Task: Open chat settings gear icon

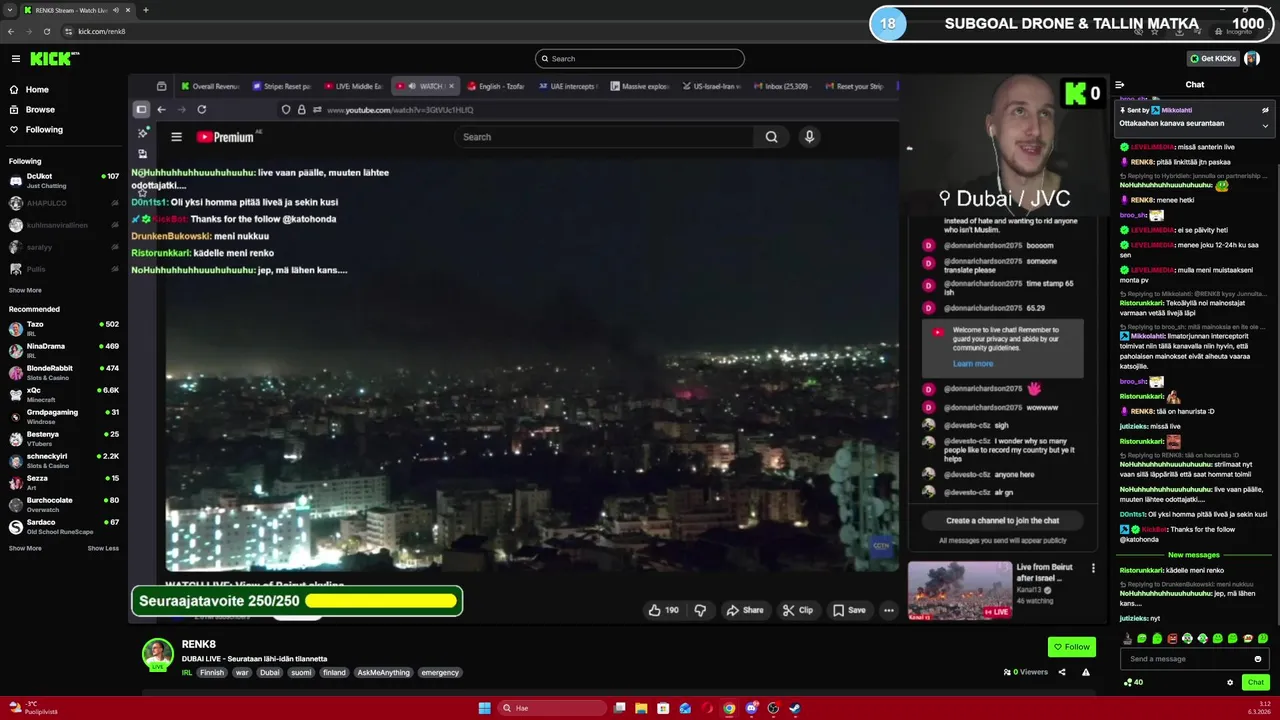Action: pos(1230,683)
